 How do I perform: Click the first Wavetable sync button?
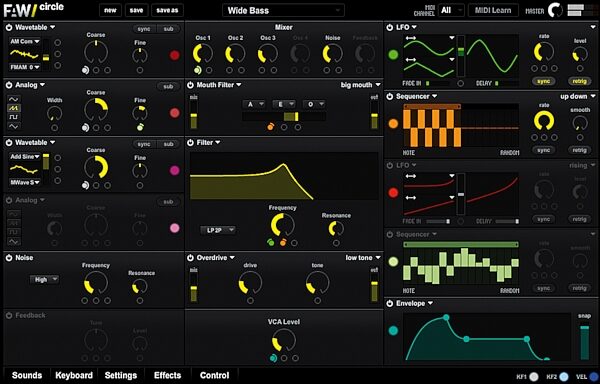(144, 29)
